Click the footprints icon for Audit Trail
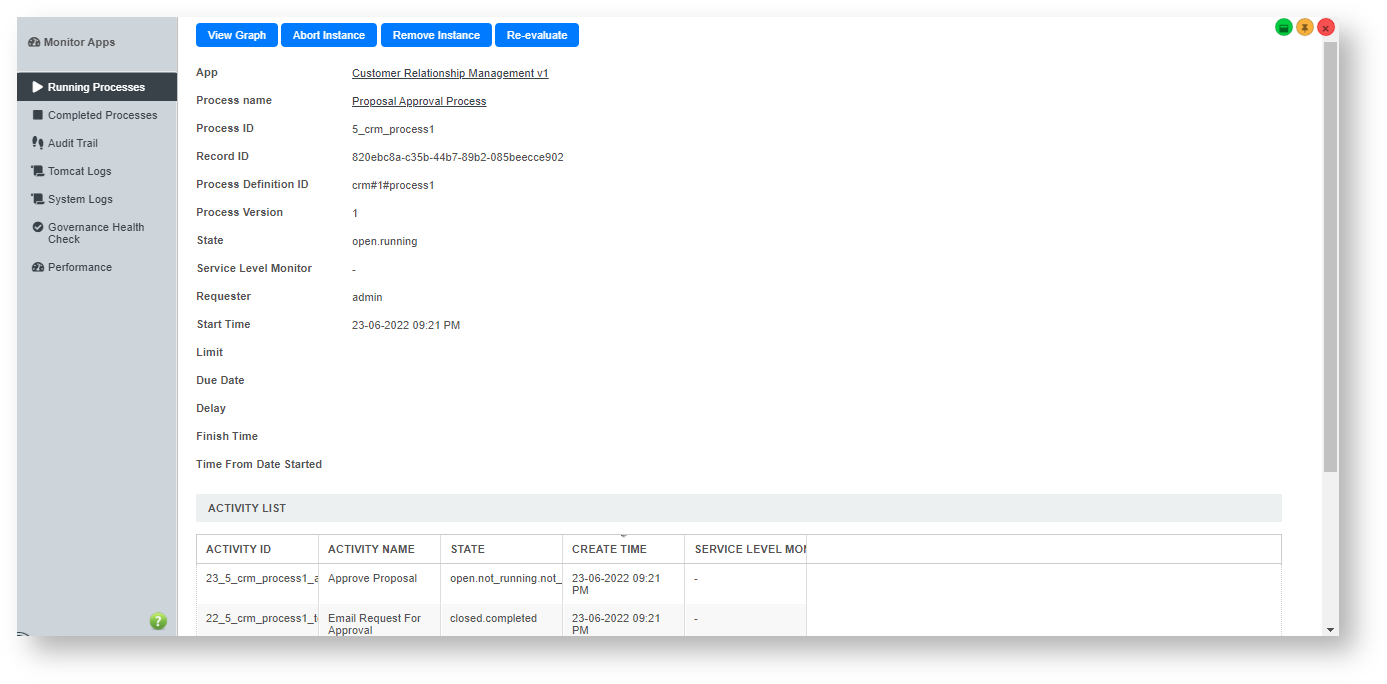The width and height of the screenshot is (1387, 684). coord(38,143)
